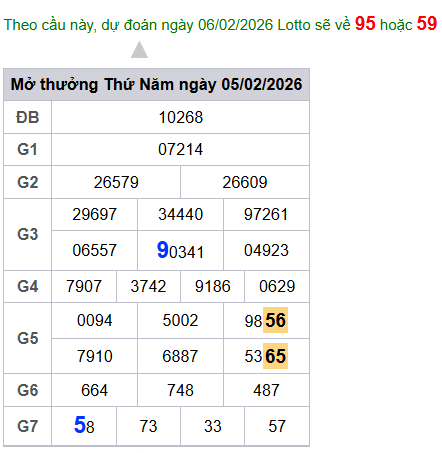442x453 pixels.
Task: Click G7 result 33
Action: (x=213, y=426)
